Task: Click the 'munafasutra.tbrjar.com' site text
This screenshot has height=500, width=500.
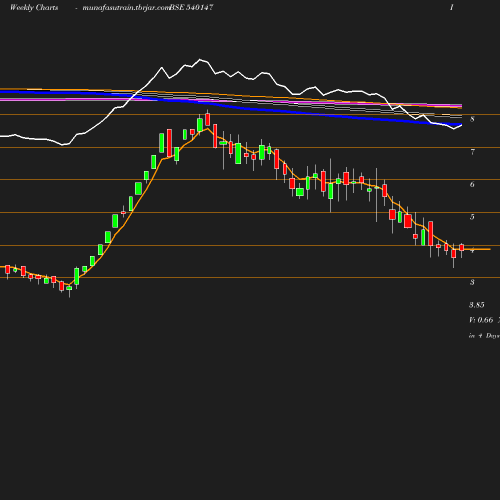Action: [126, 7]
